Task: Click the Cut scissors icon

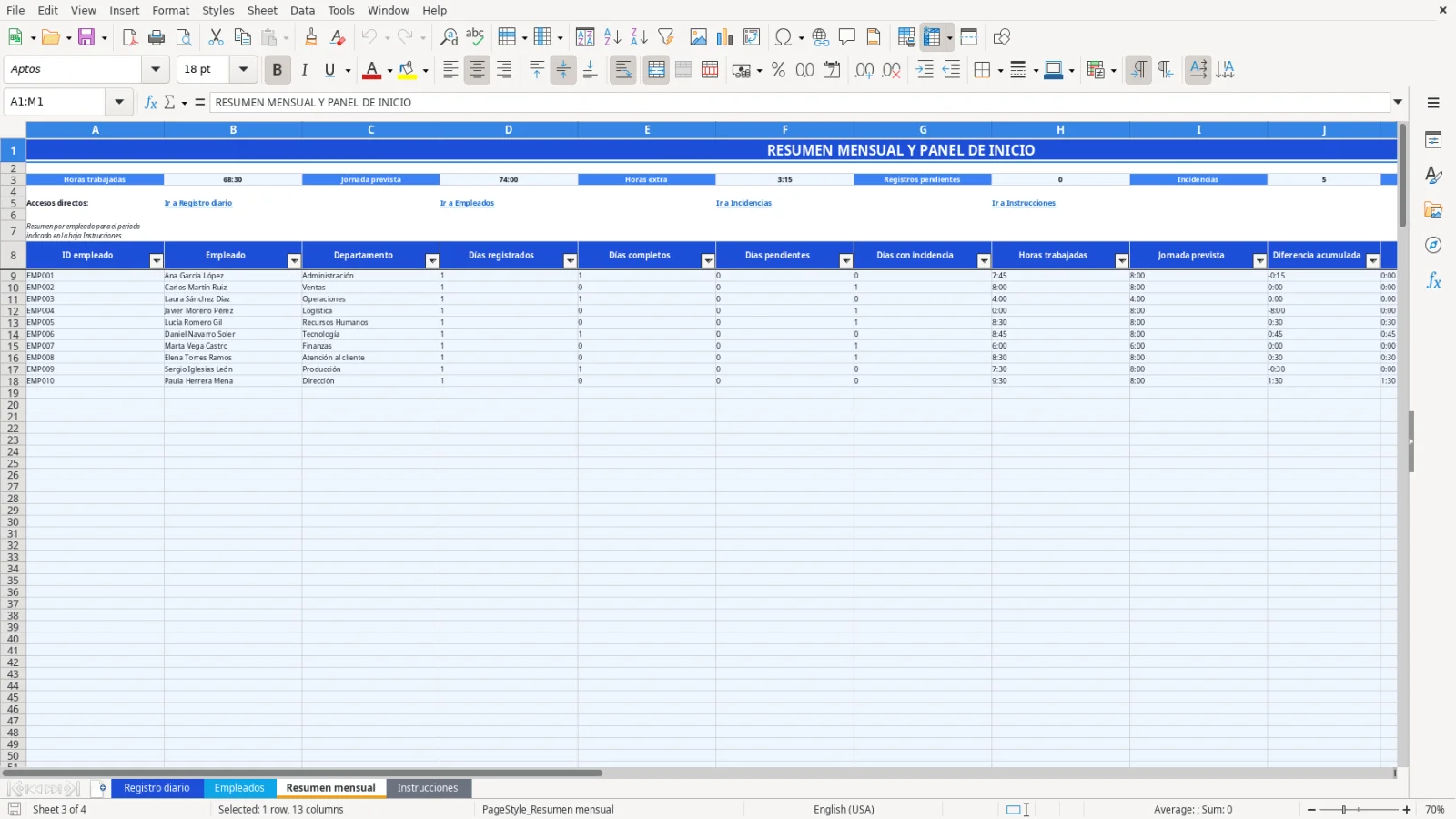Action: click(x=216, y=37)
